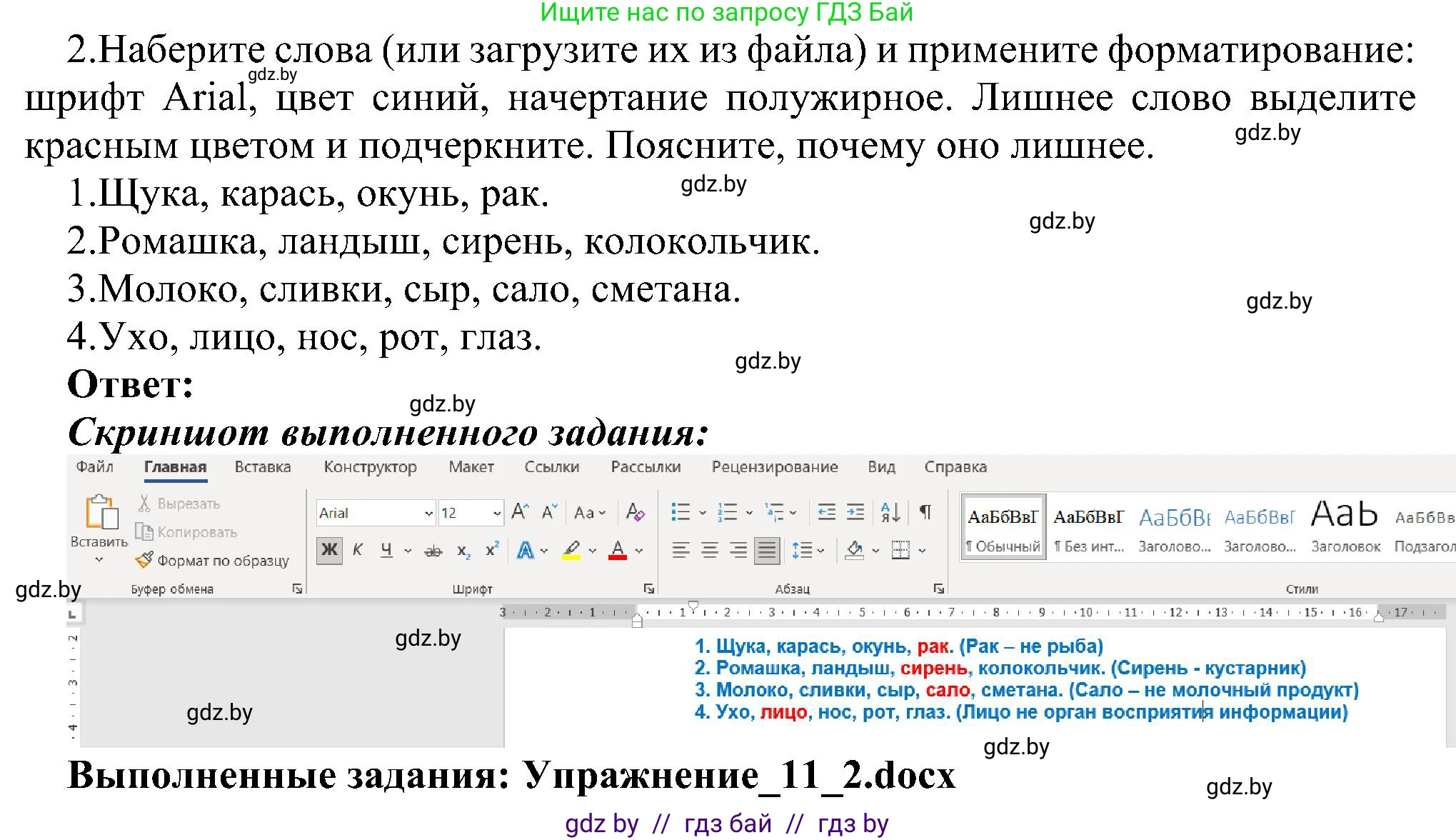Select the red font color swatch
This screenshot has height=840, width=1456.
618,550
